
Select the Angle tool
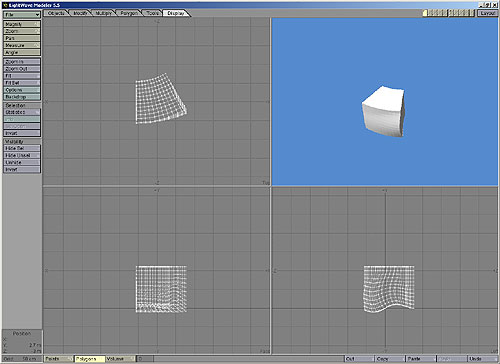click(22, 52)
